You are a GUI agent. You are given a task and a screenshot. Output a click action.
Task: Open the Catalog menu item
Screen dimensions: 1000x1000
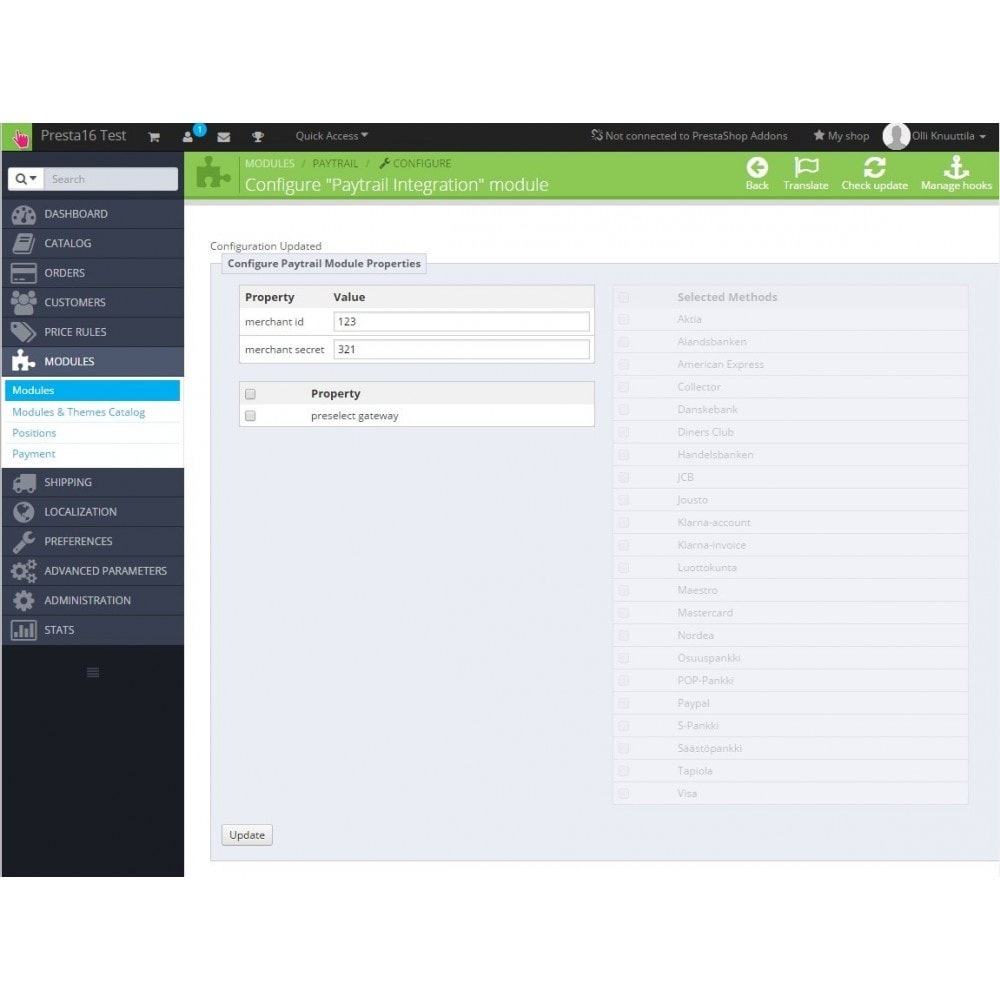93,244
